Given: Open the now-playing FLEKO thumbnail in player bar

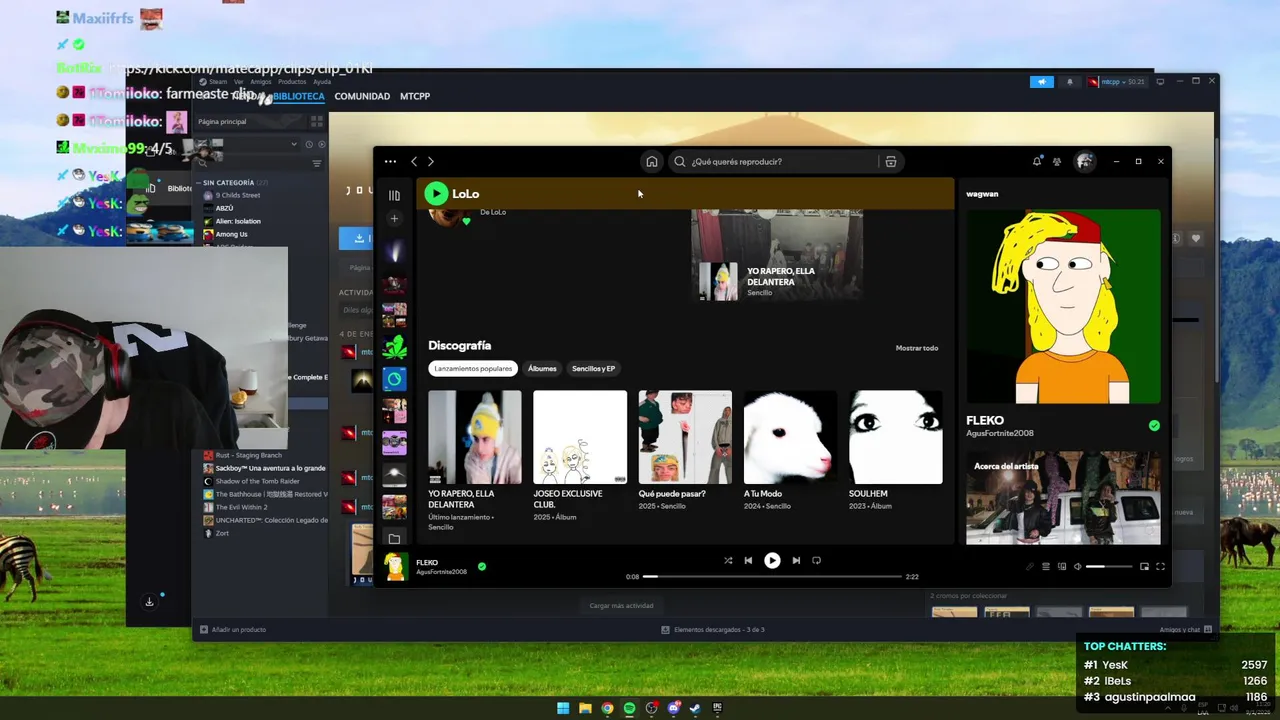Looking at the screenshot, I should click(x=396, y=566).
